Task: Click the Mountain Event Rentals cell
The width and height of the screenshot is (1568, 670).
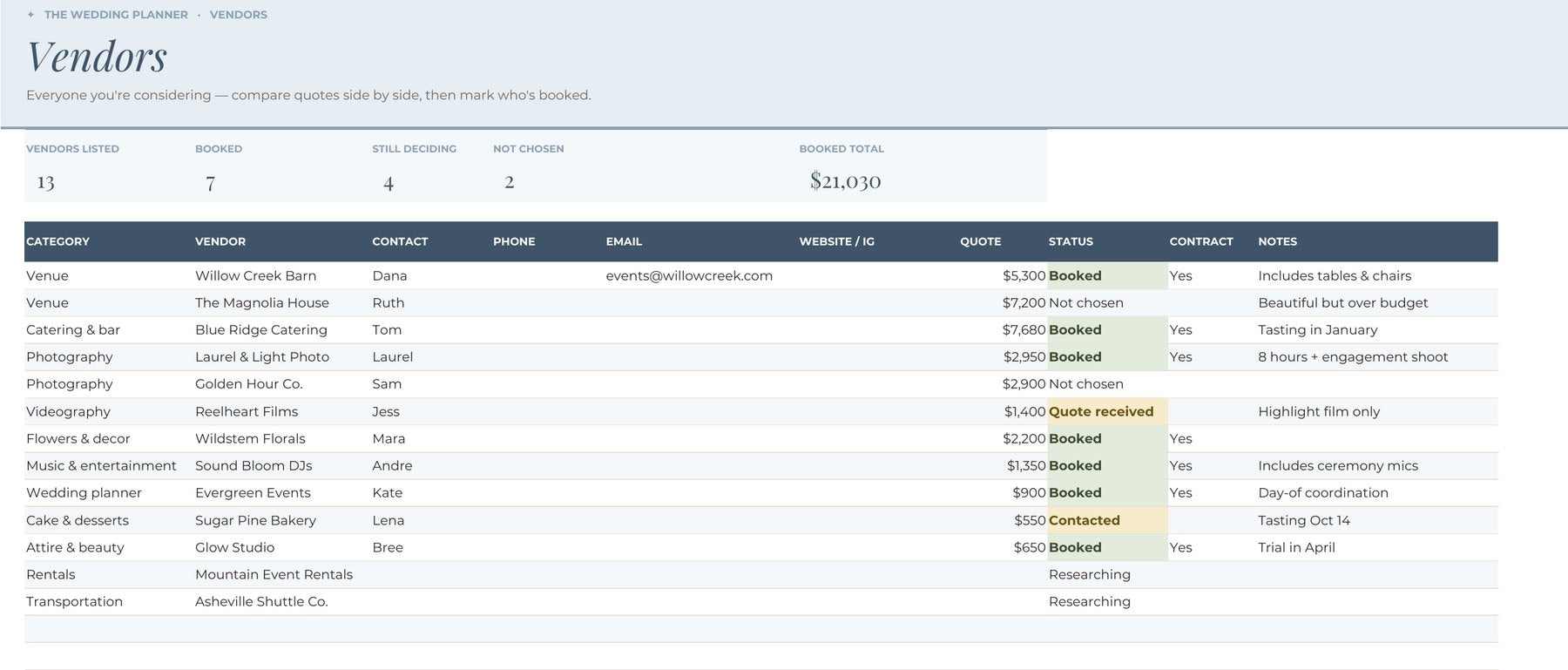Action: [x=274, y=574]
